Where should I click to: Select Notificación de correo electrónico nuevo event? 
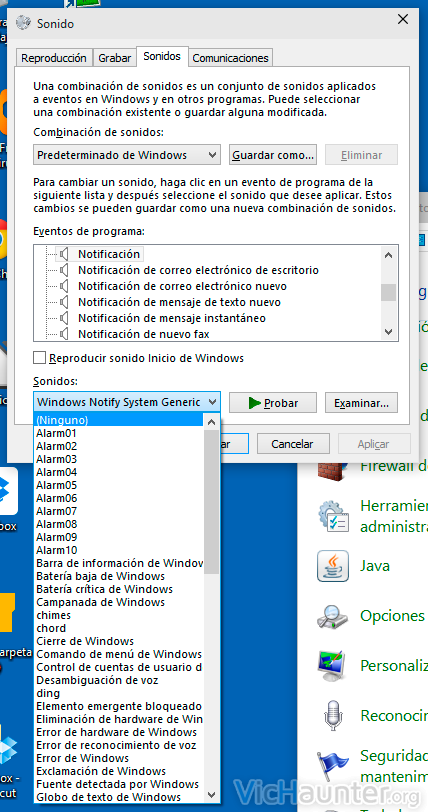point(182,286)
